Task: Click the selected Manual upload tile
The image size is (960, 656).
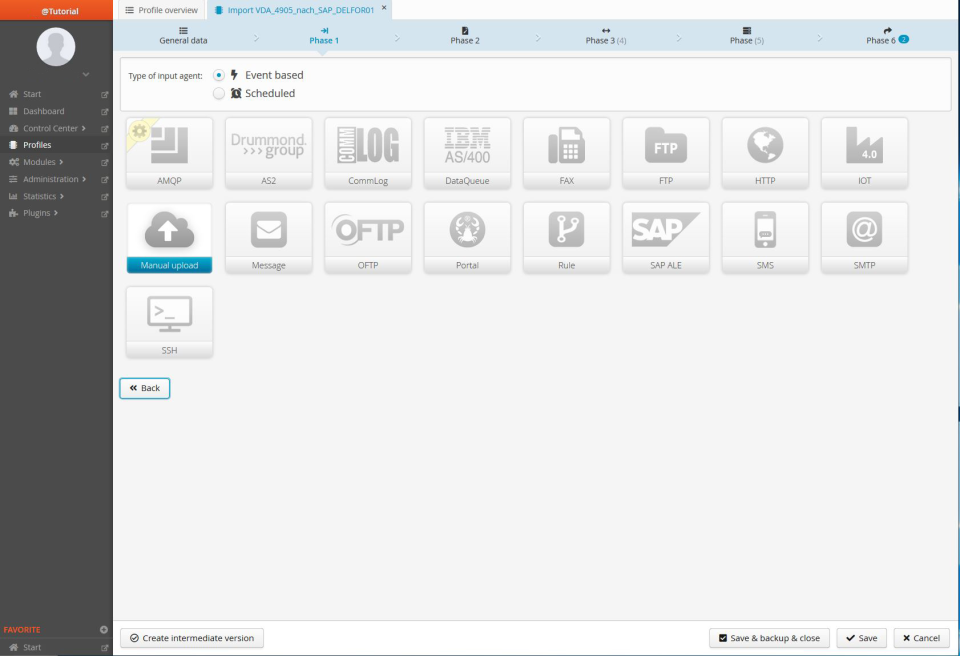Action: click(169, 237)
